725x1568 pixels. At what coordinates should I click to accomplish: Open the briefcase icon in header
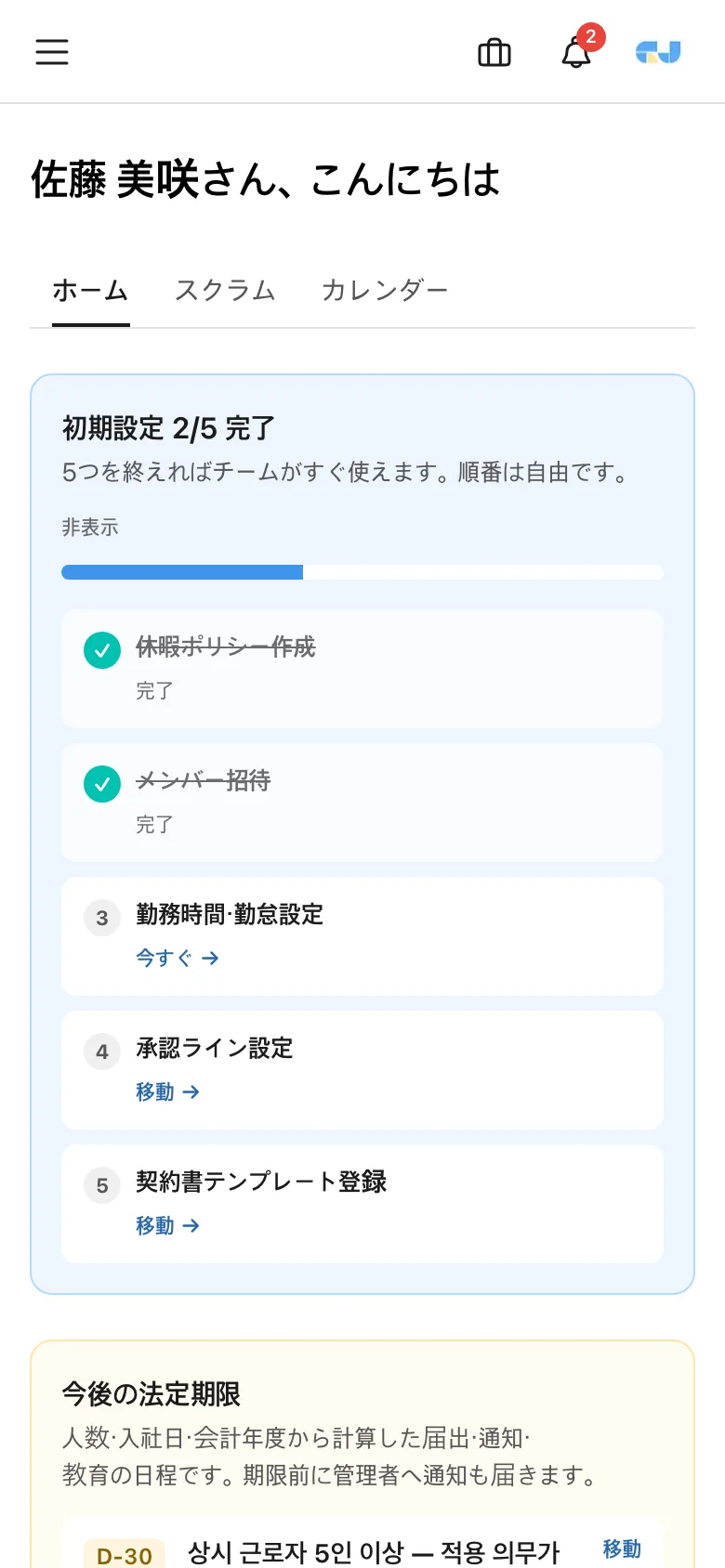(x=494, y=53)
